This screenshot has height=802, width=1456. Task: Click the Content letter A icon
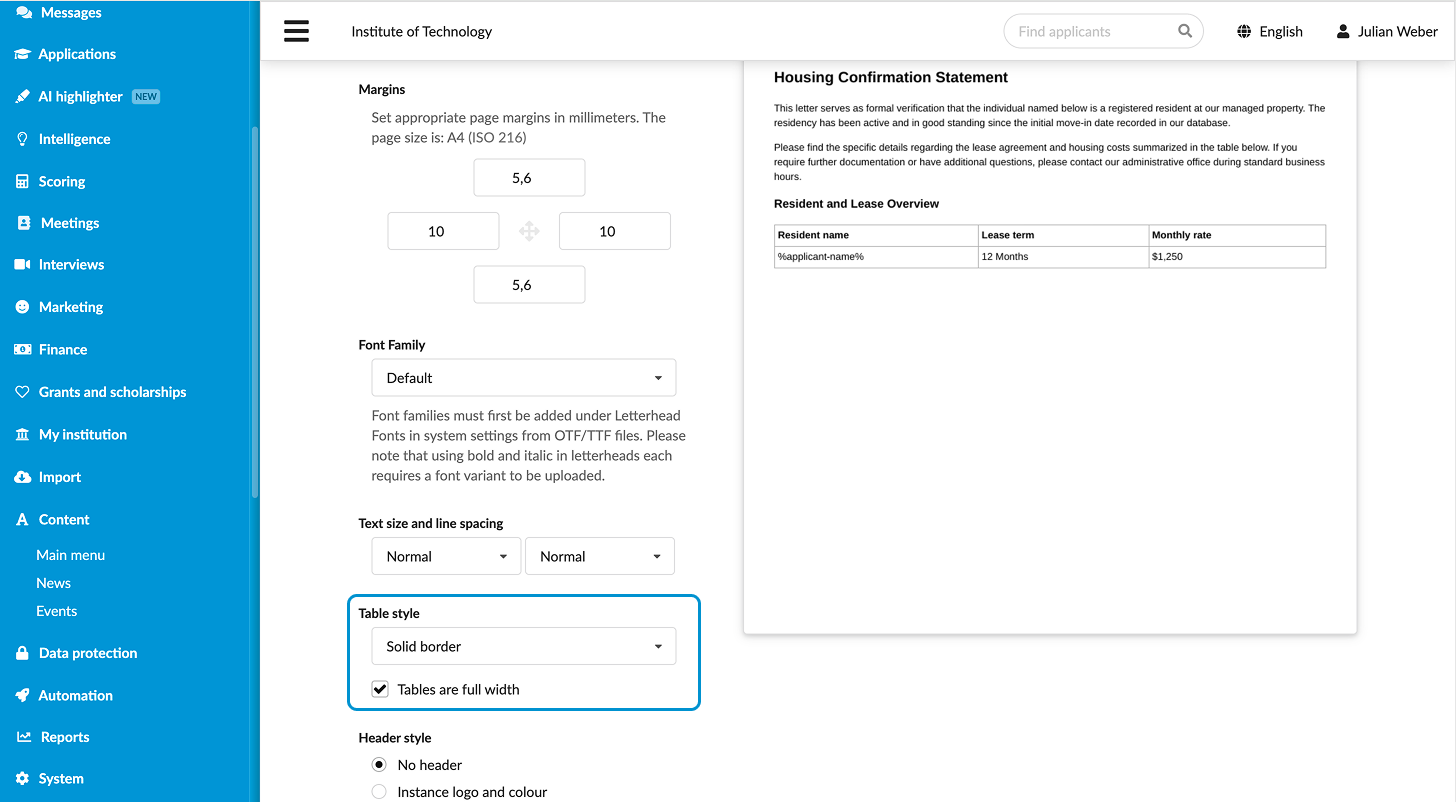23,520
